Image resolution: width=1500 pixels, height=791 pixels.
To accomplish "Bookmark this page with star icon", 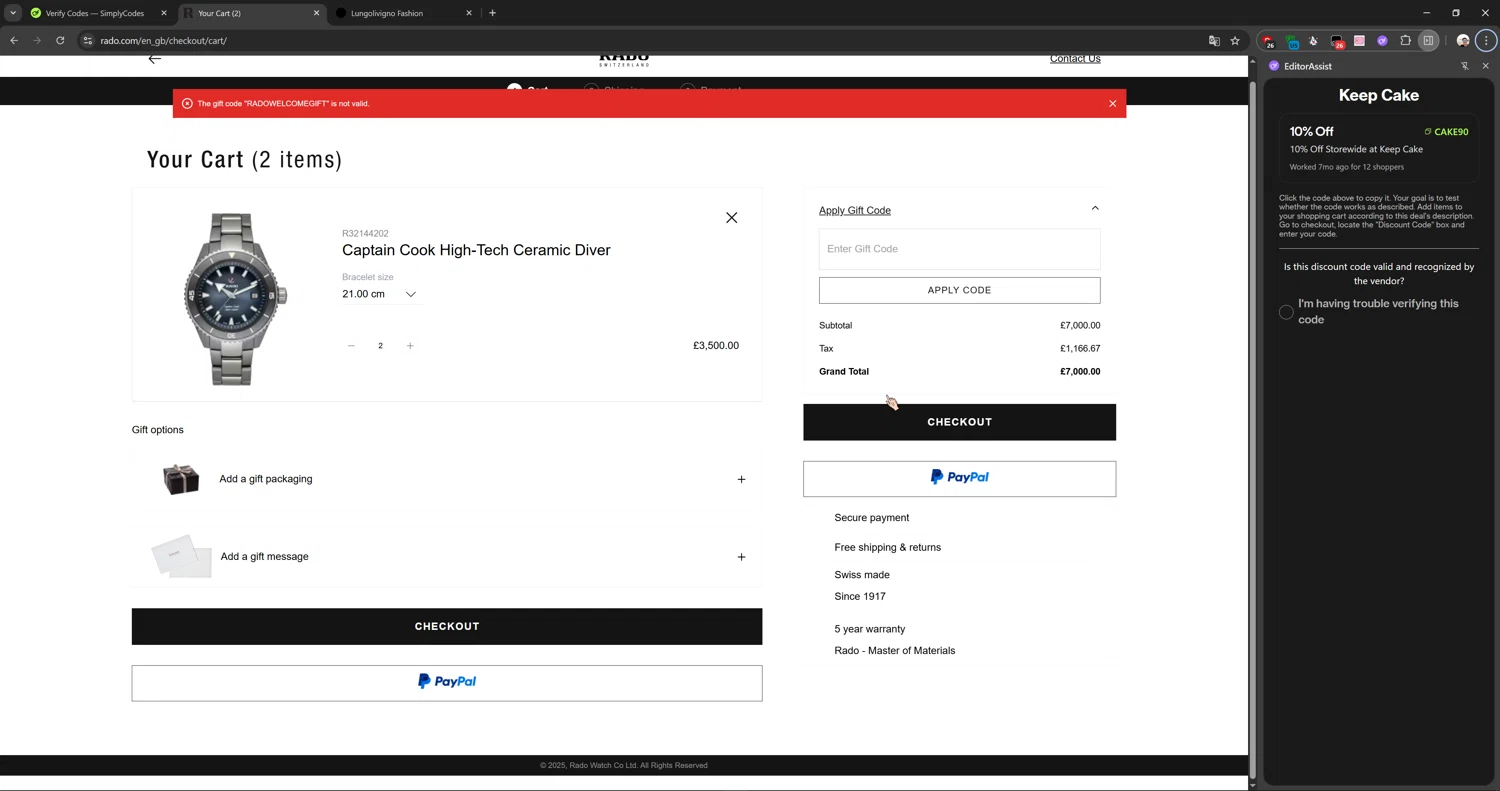I will tap(1235, 41).
